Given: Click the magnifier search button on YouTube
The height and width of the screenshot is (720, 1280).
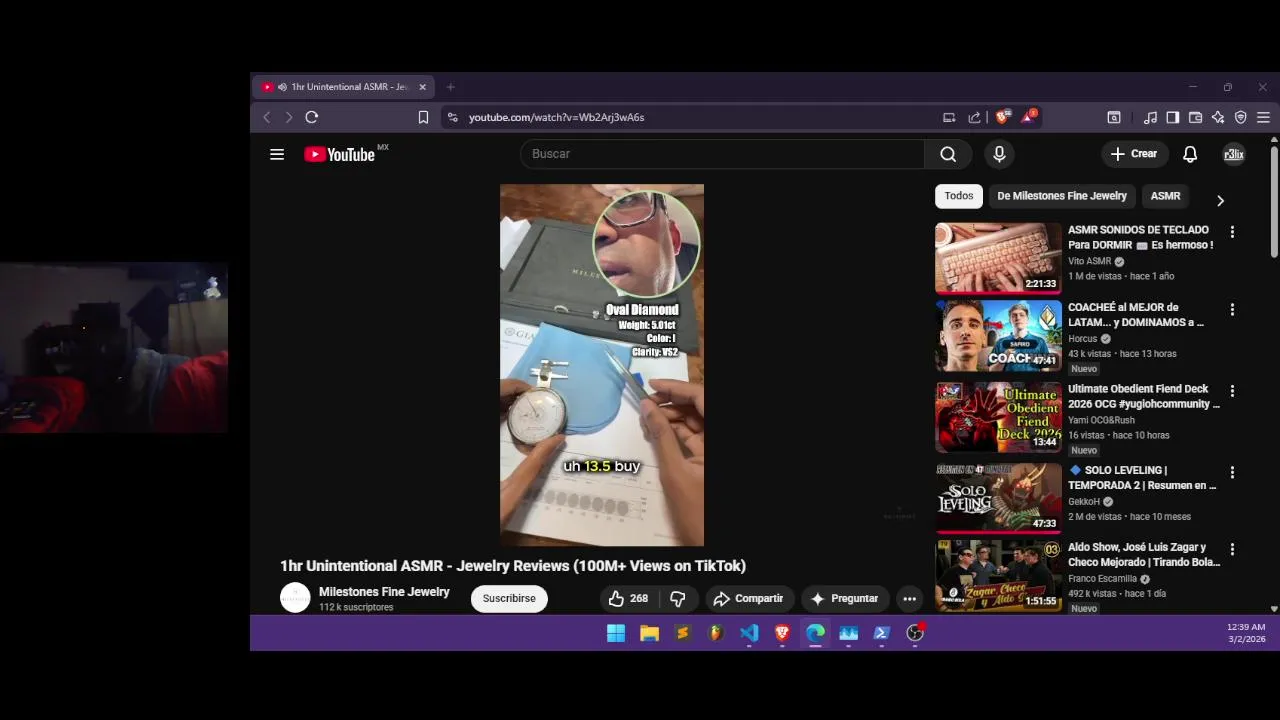Looking at the screenshot, I should click(x=948, y=154).
